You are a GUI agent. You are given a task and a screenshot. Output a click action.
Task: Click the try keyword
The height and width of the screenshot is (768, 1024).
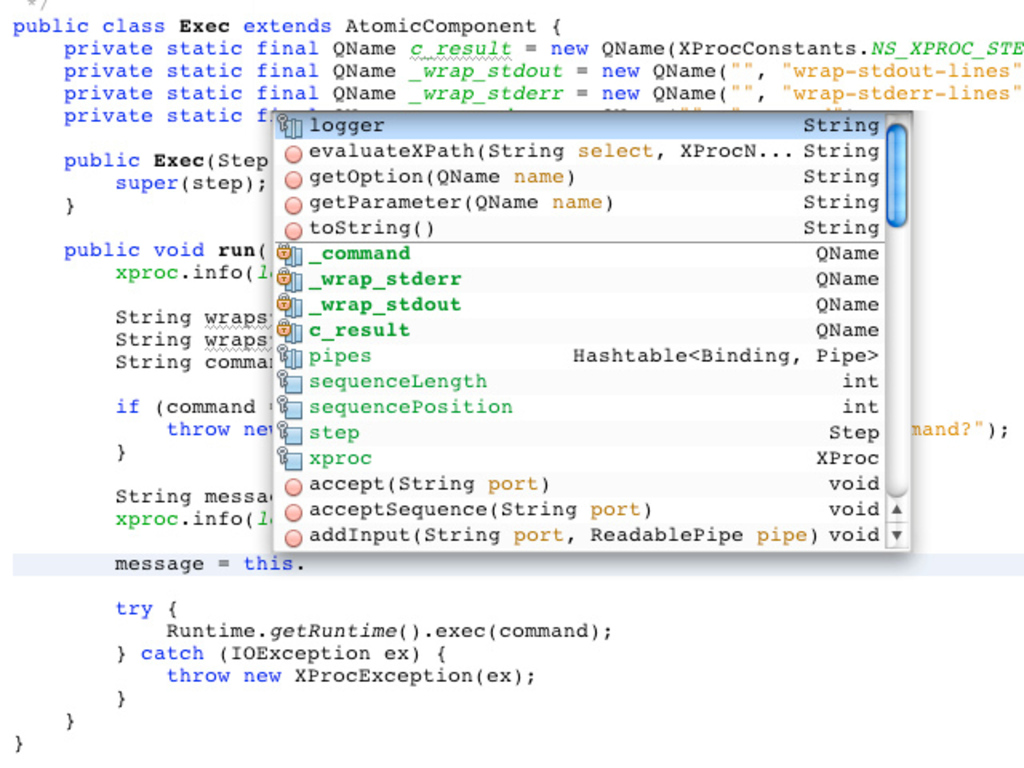134,609
